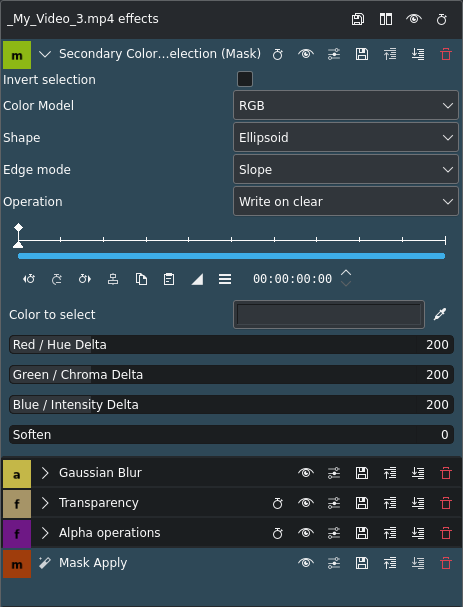The image size is (463, 607).
Task: Disable Secondary Color Selection effect eye
Action: tap(306, 54)
